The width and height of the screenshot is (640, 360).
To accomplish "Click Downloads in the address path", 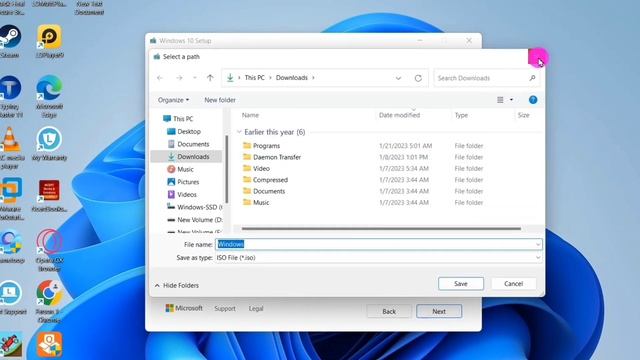I will click(x=291, y=78).
